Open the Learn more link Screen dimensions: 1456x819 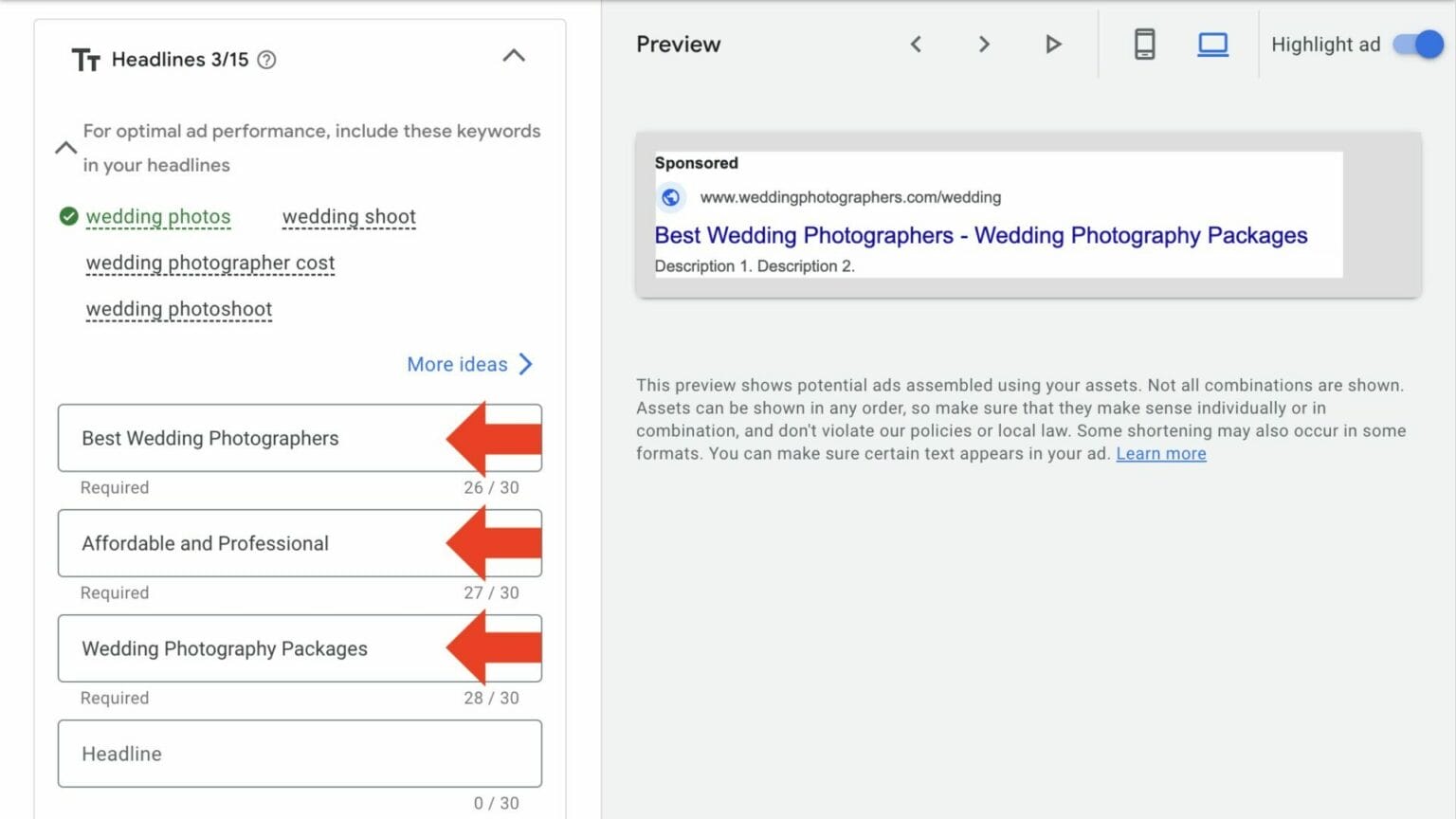click(x=1160, y=454)
